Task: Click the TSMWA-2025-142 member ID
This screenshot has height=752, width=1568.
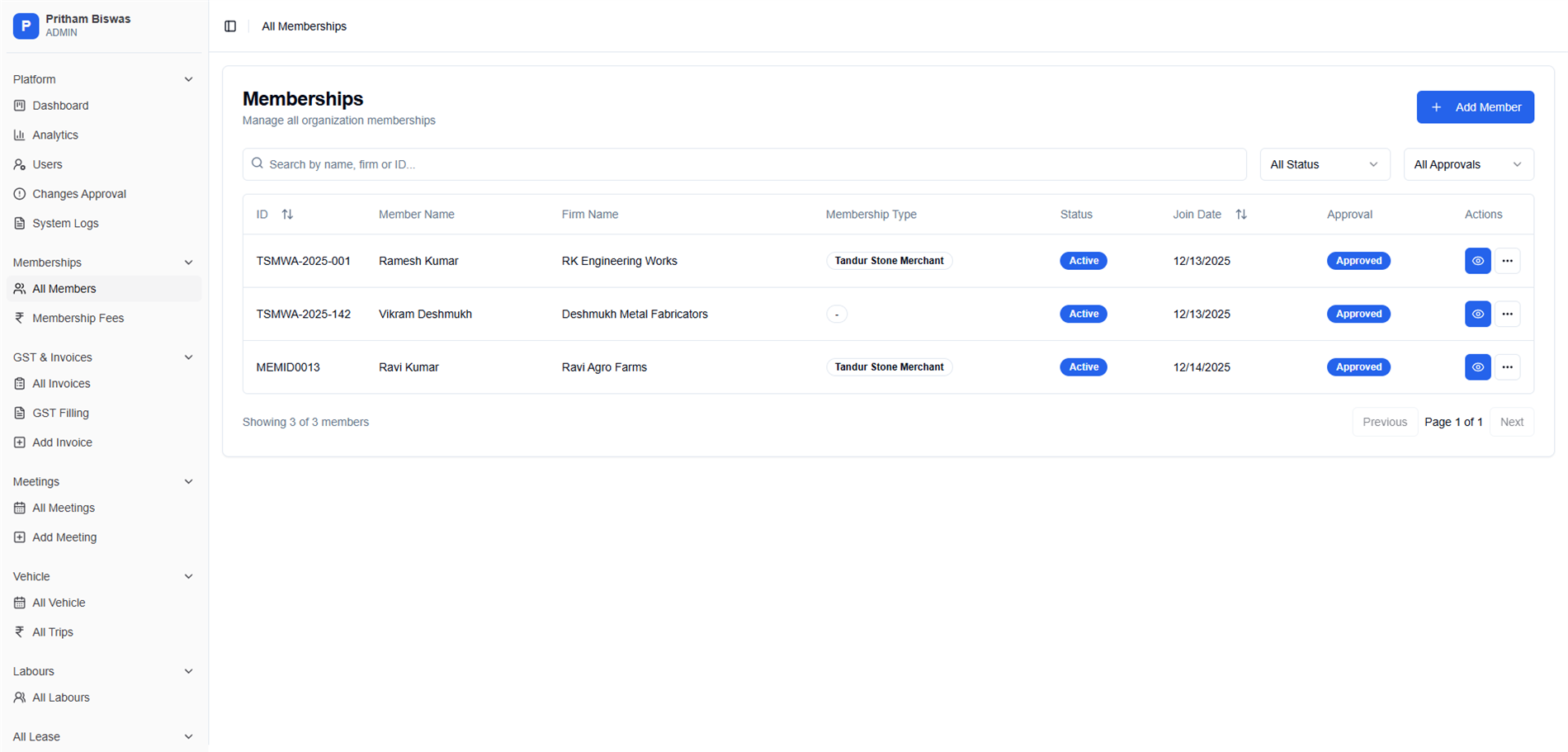Action: pos(303,315)
